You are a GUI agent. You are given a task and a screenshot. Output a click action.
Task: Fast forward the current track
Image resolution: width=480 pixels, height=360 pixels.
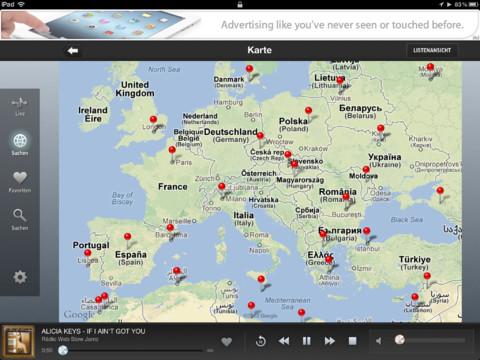point(329,341)
